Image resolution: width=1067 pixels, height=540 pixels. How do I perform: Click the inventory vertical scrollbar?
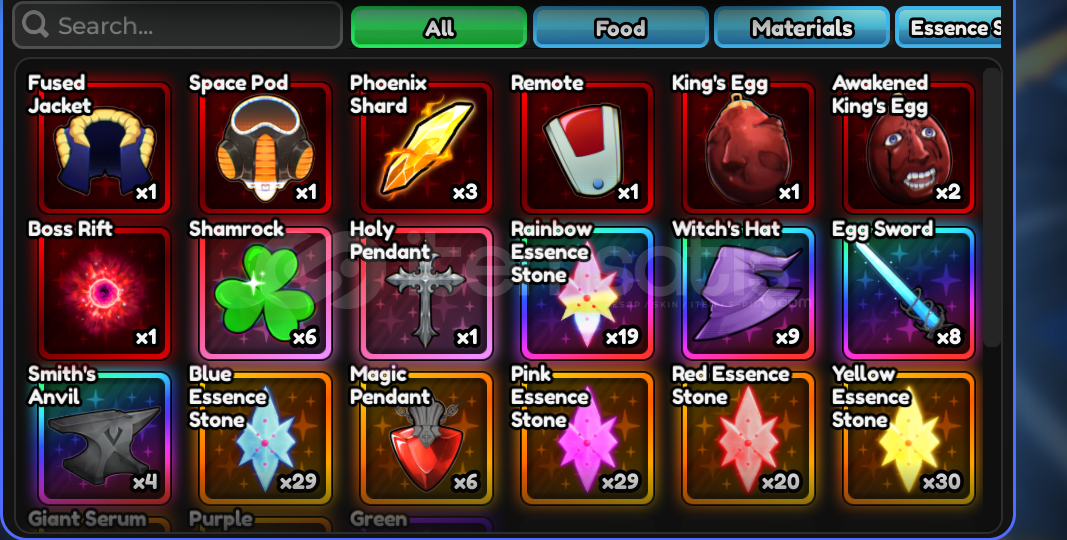point(991,207)
